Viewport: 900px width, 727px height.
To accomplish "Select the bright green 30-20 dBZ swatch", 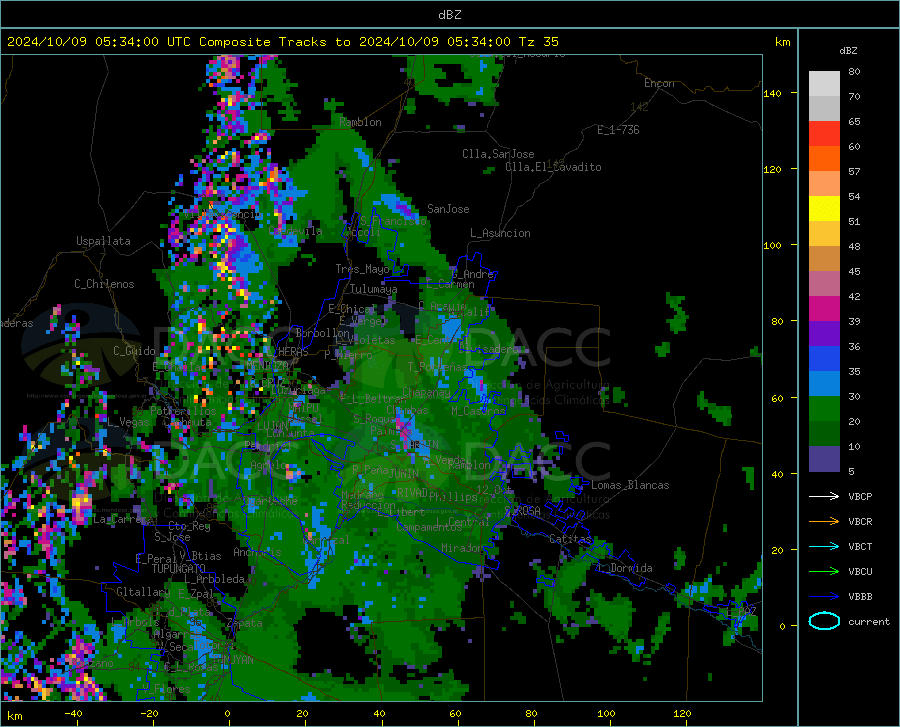I will click(824, 409).
